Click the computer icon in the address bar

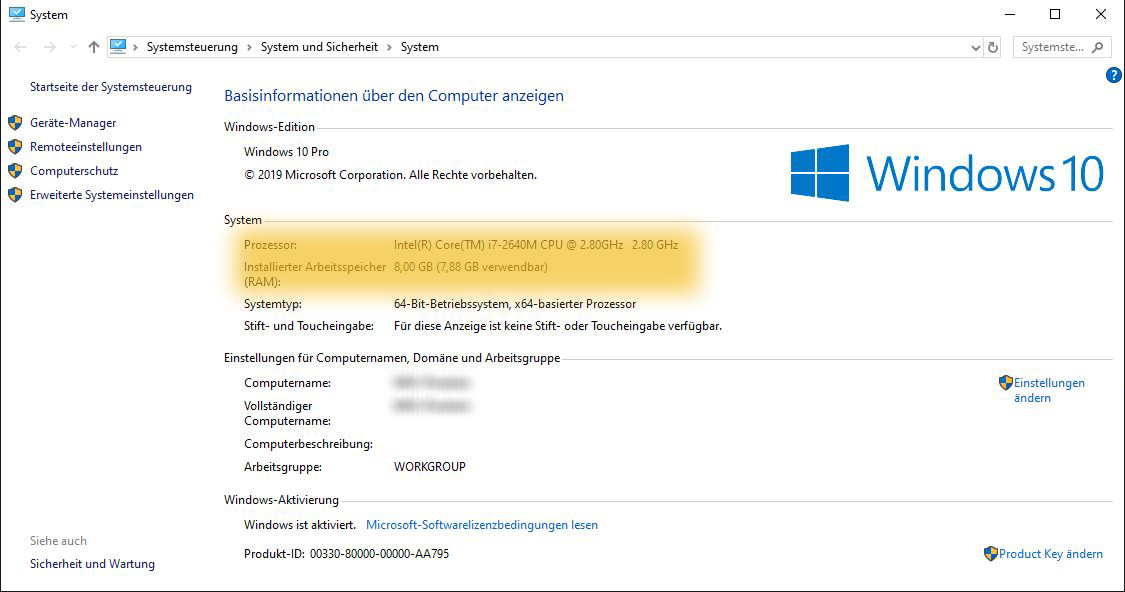click(118, 47)
